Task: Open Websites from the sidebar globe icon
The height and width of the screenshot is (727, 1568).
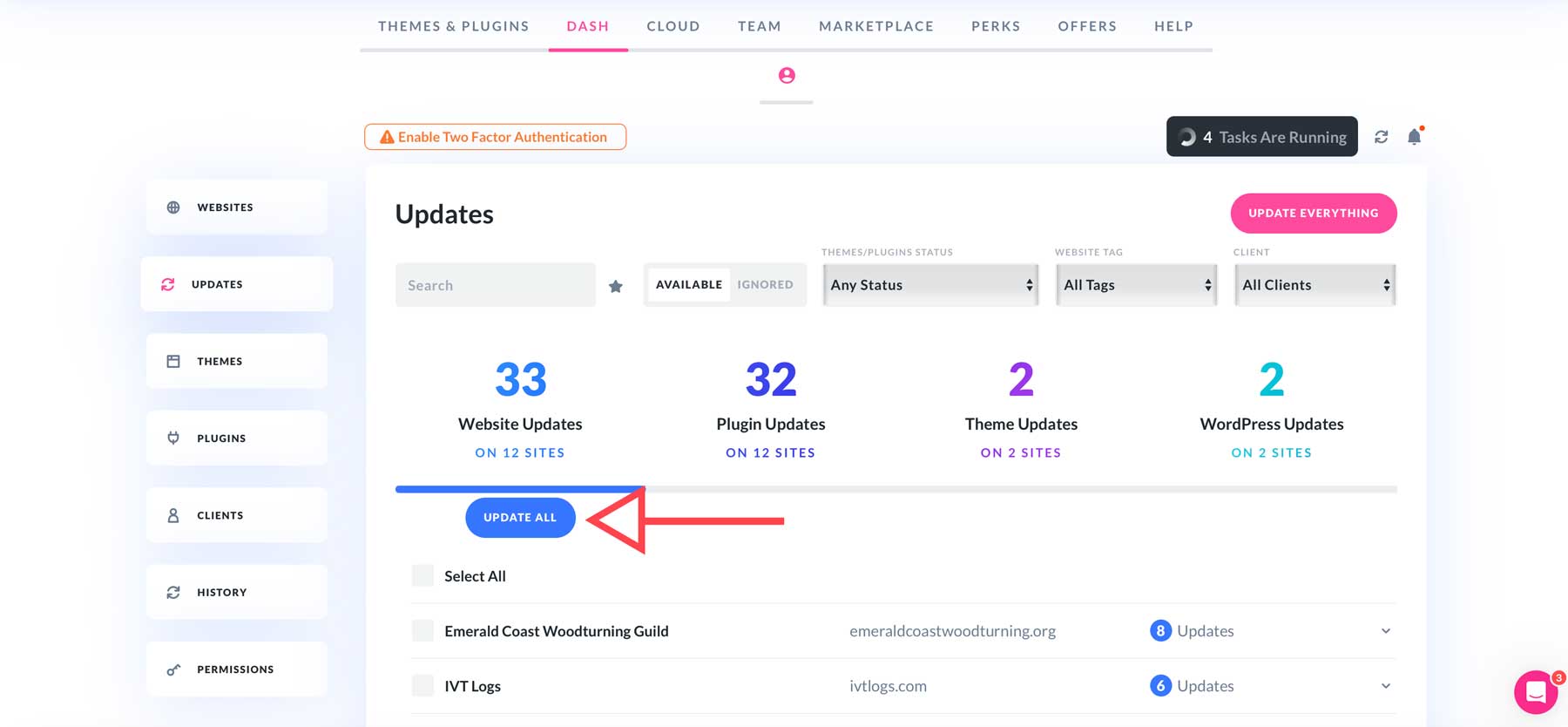Action: tap(173, 207)
